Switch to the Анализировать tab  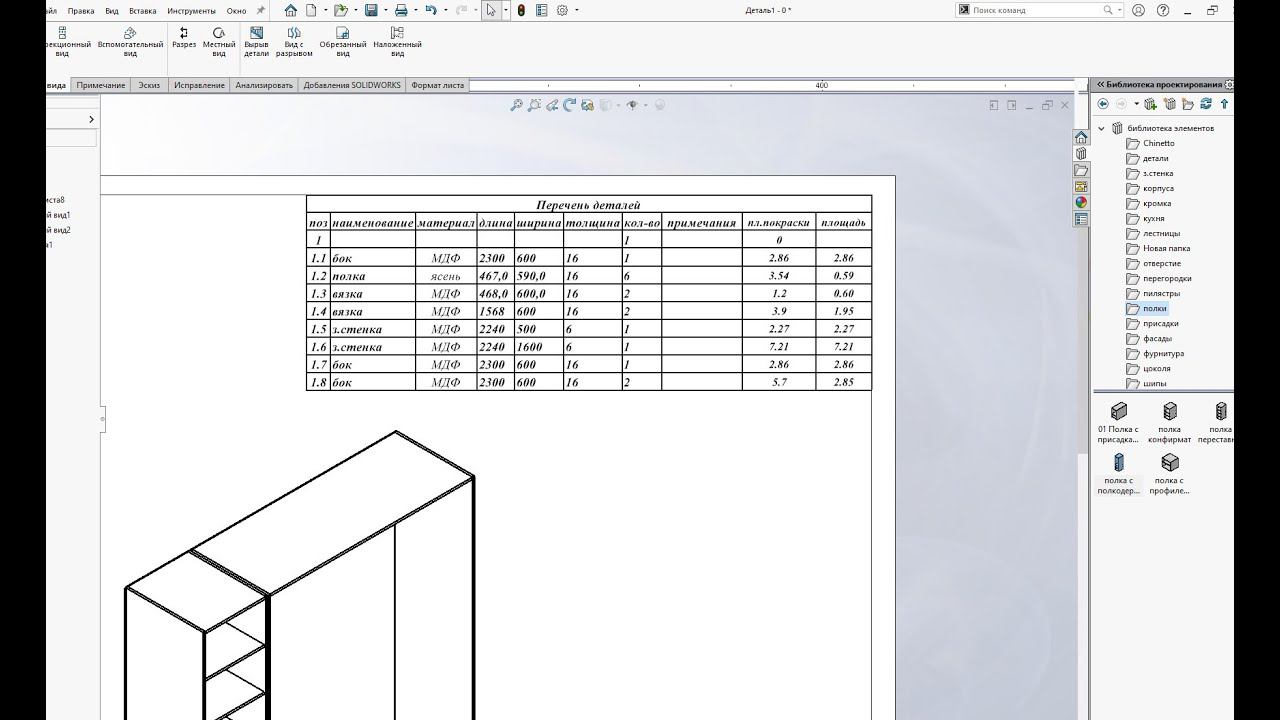[x=264, y=85]
